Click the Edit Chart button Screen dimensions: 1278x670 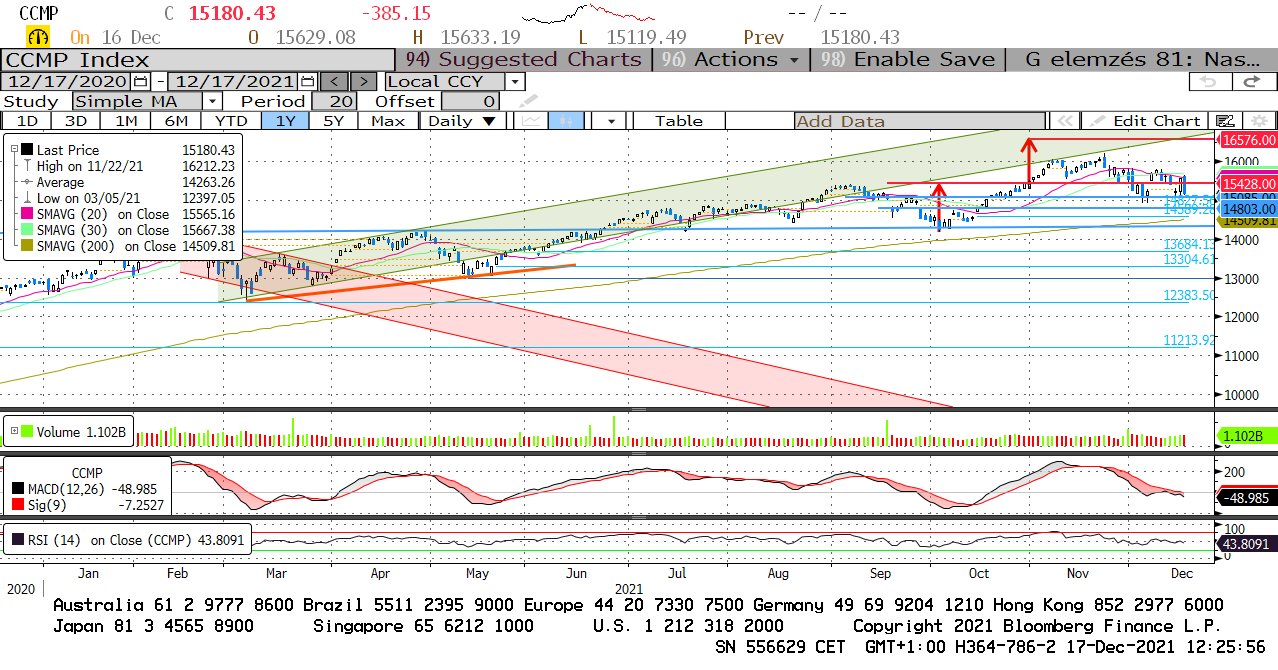point(1147,121)
